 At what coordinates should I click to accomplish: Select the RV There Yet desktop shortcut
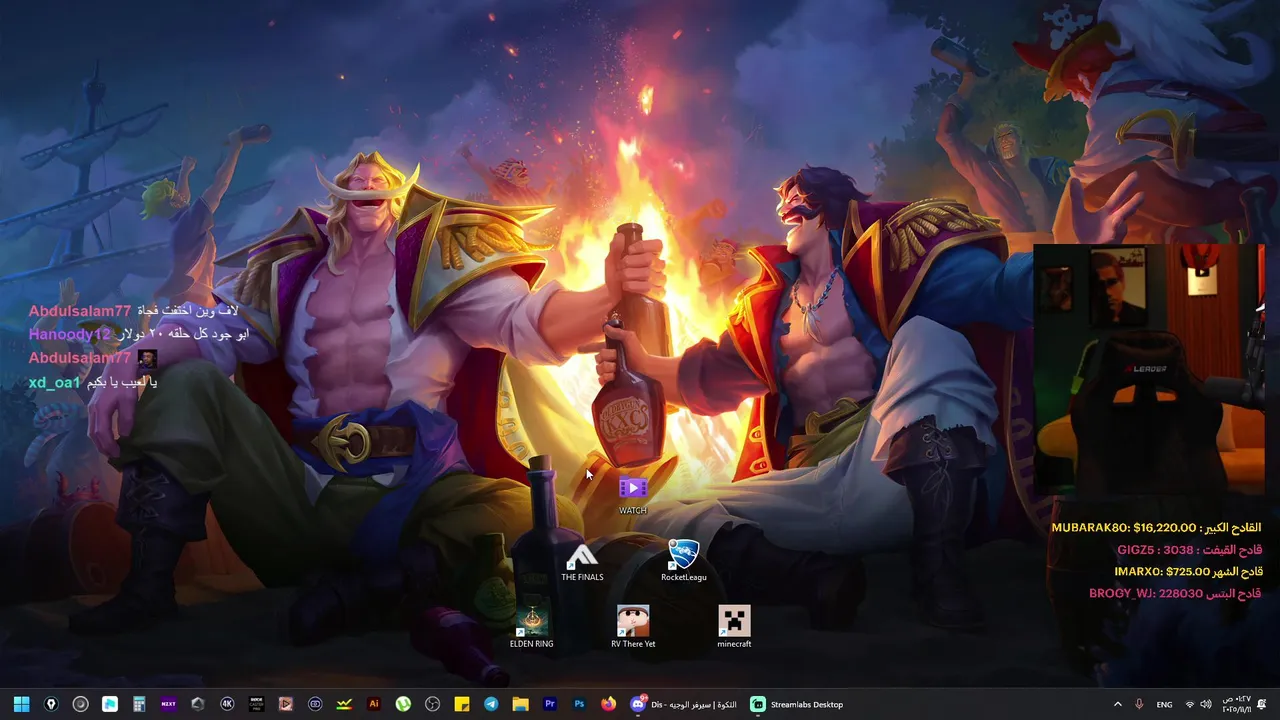point(633,628)
